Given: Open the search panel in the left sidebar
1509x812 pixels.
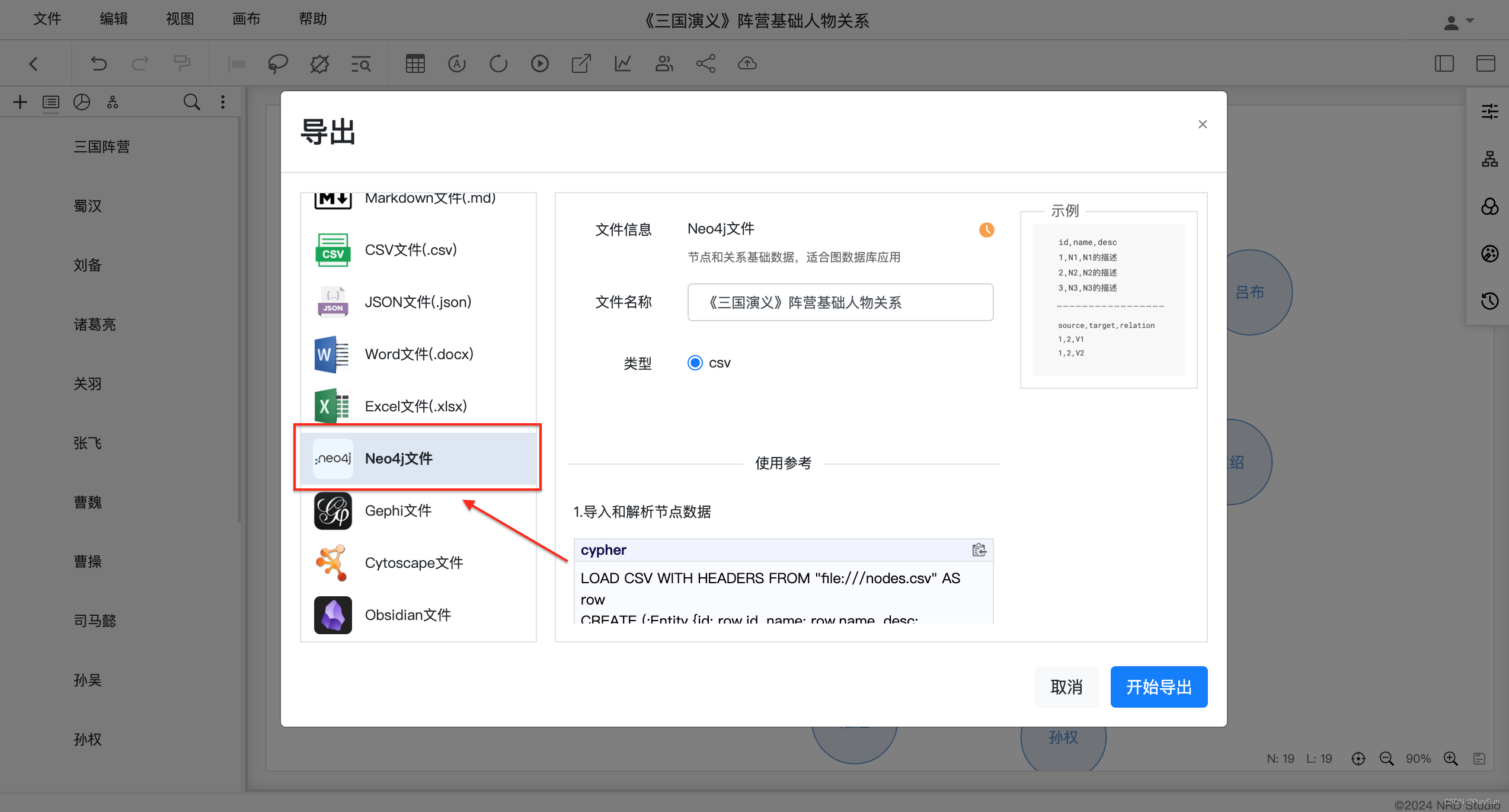Looking at the screenshot, I should (191, 102).
